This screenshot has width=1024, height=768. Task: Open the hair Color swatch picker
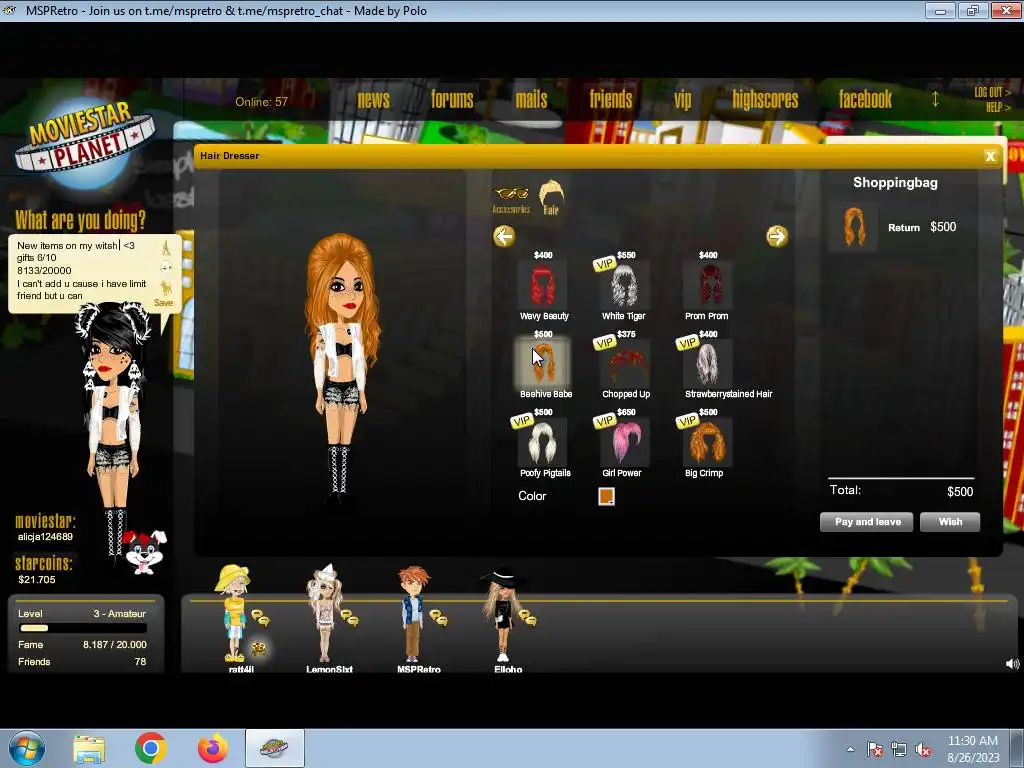(606, 496)
